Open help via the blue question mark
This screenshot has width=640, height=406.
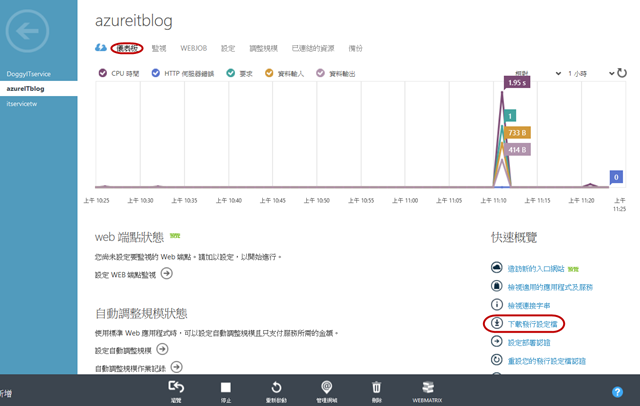(x=618, y=392)
